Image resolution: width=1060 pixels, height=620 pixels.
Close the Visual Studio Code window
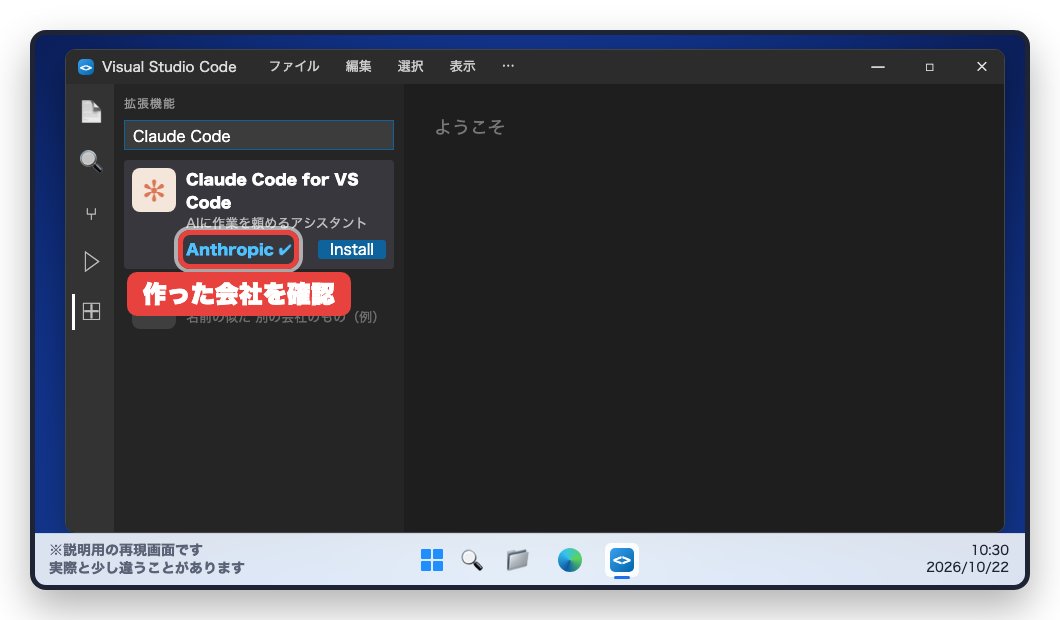coord(982,66)
